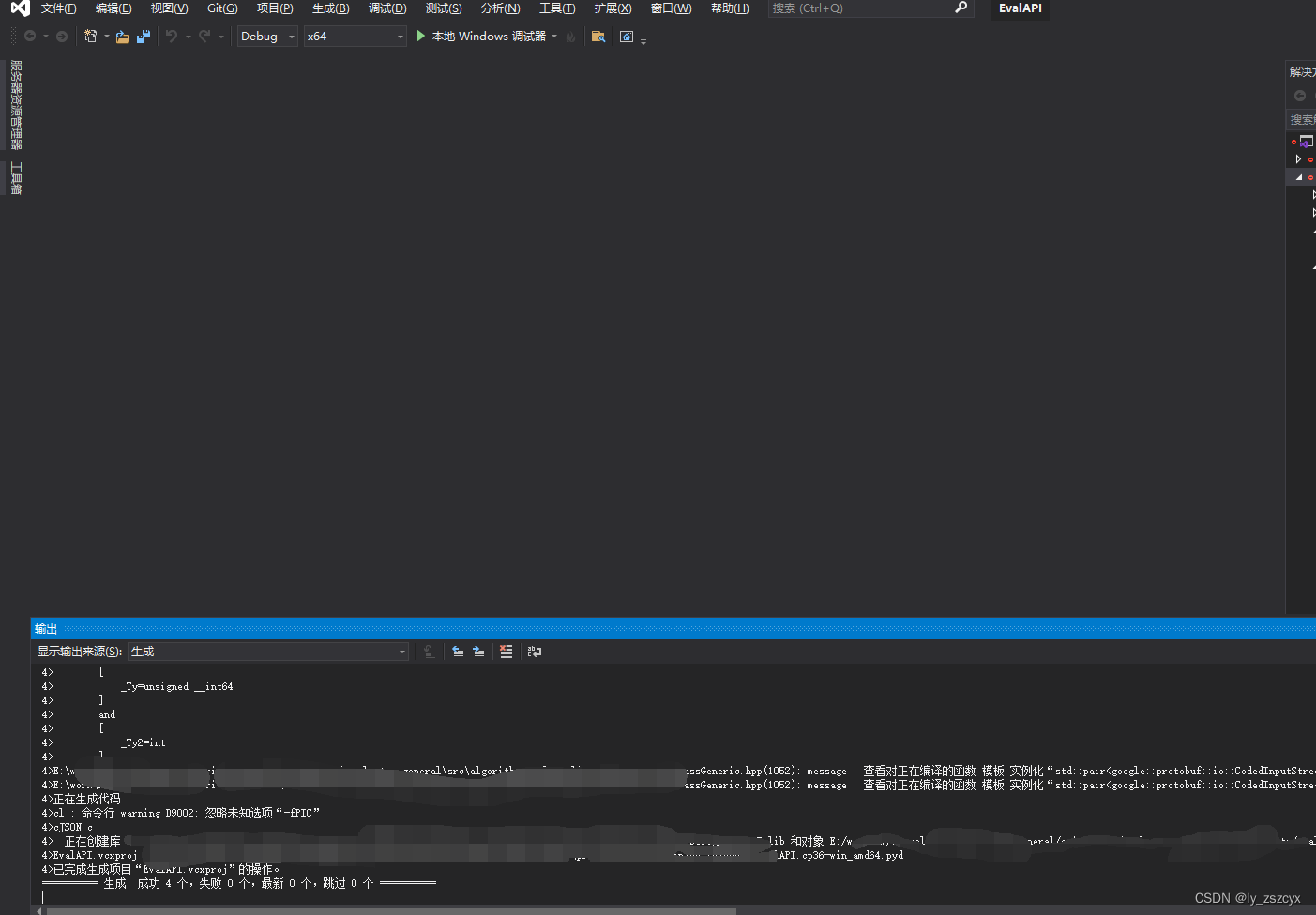The width and height of the screenshot is (1316, 915).
Task: Click Solution Explorer back arrow icon
Action: click(x=1300, y=96)
